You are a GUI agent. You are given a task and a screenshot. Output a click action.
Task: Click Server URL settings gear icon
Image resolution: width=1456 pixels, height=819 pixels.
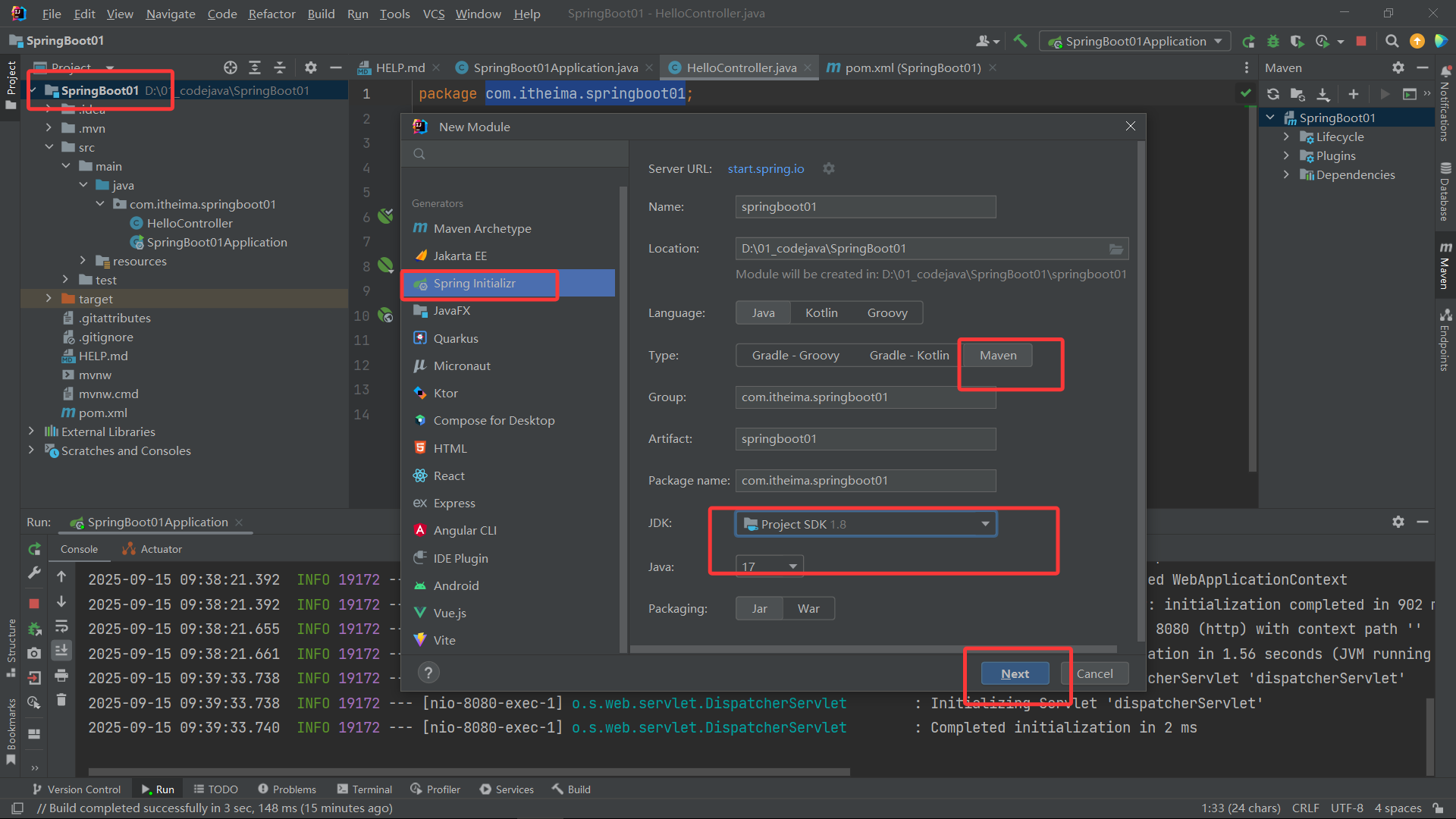coord(829,168)
